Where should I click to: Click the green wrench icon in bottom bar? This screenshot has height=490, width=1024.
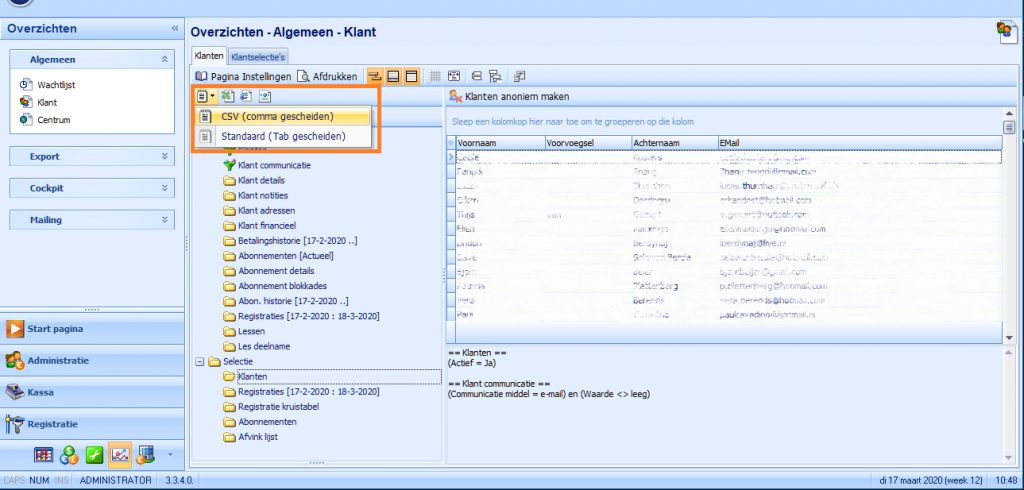(94, 455)
